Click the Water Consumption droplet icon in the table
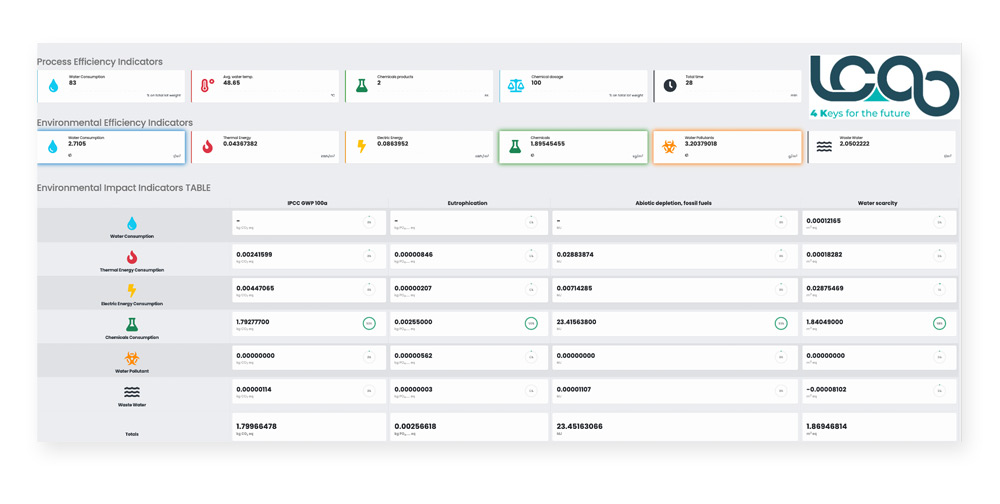 [132, 223]
